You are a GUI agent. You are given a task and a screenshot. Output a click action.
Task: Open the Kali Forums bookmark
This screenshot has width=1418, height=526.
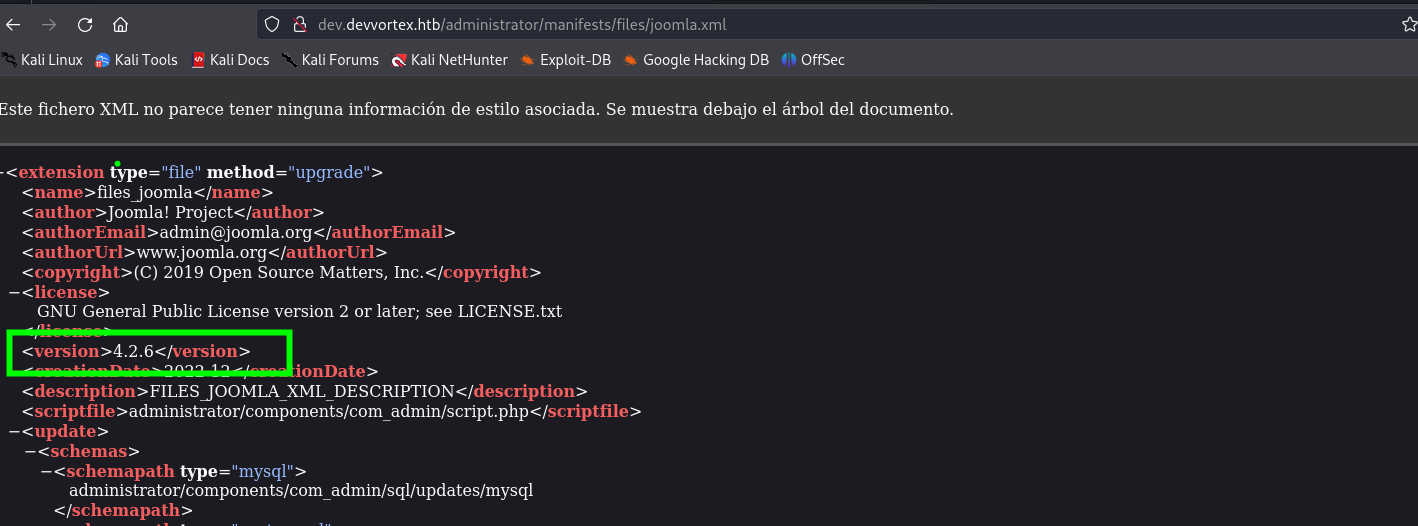coord(330,60)
